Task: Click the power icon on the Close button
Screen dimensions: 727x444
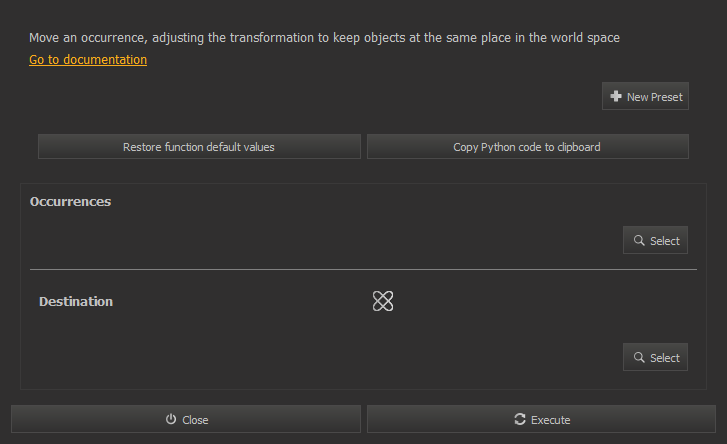Action: click(x=171, y=419)
